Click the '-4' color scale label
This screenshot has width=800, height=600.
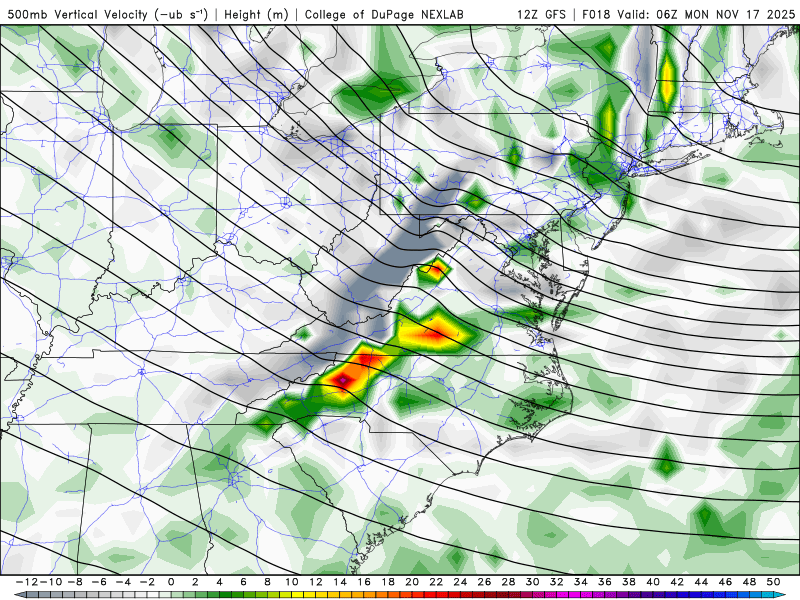pos(123,582)
